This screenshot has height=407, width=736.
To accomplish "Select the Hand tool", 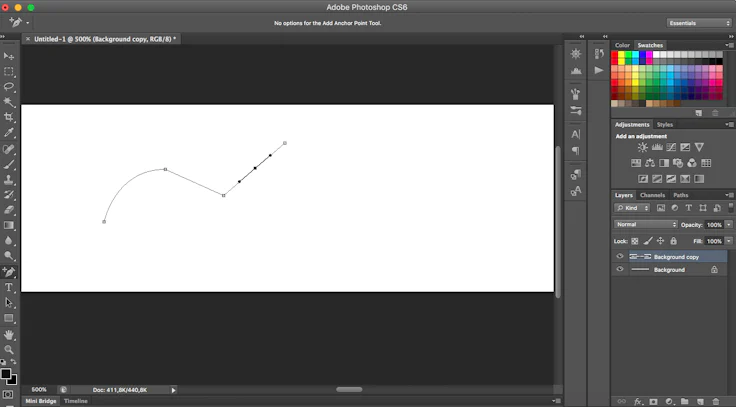I will coord(8,335).
